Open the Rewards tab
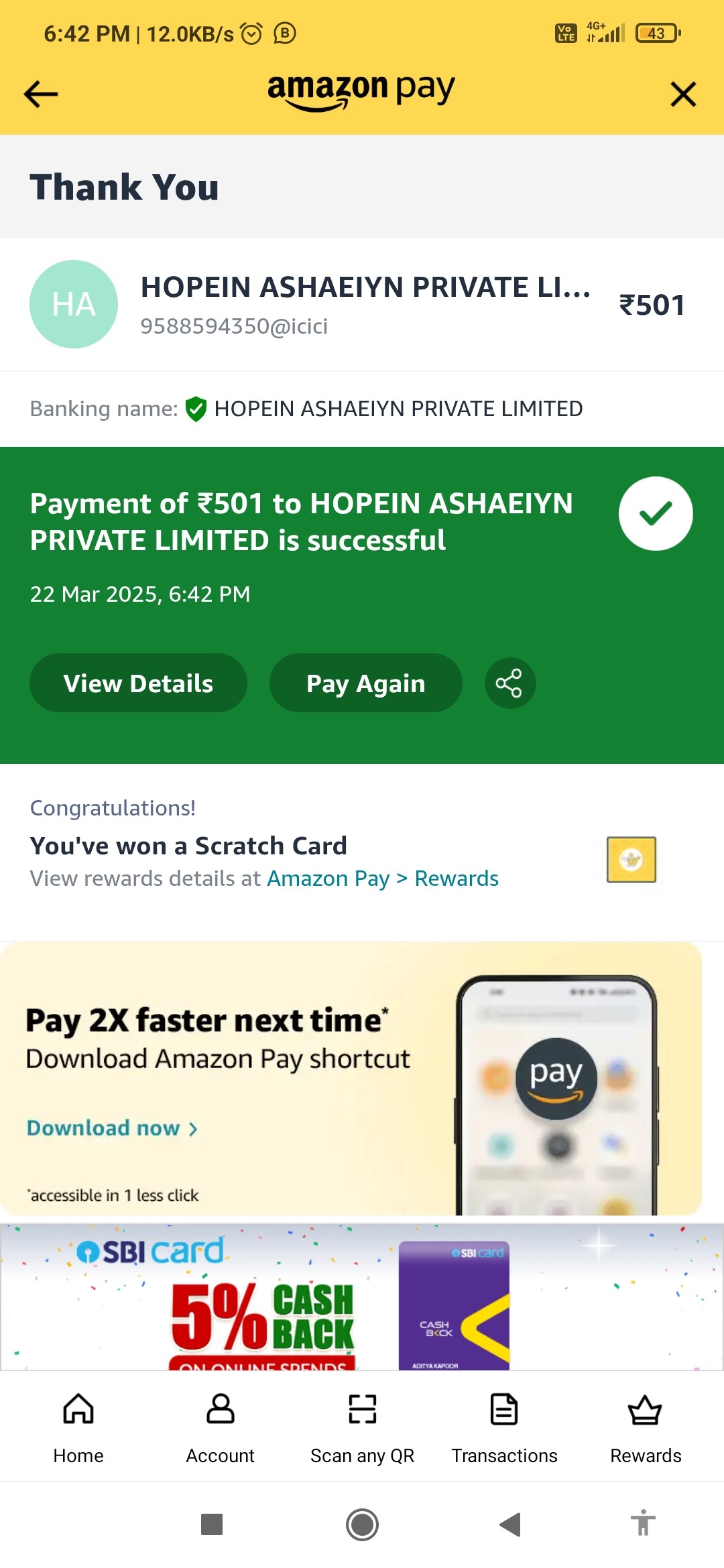Screen dimensions: 724x1568 tap(646, 1427)
